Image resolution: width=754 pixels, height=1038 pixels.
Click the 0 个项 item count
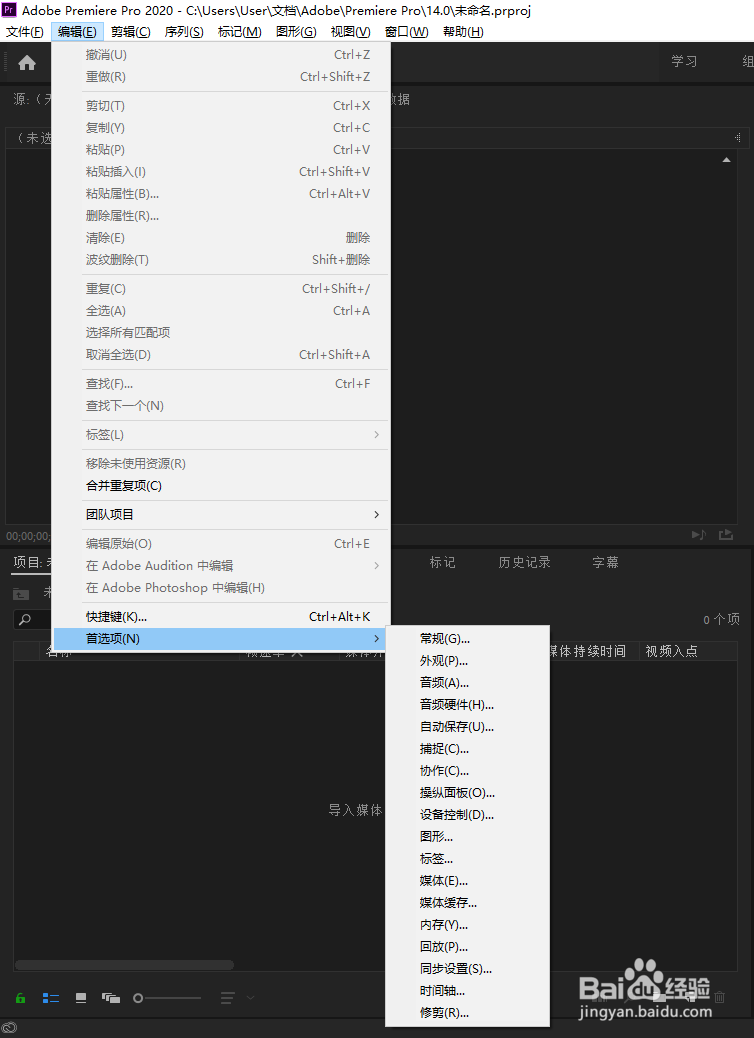(x=722, y=620)
